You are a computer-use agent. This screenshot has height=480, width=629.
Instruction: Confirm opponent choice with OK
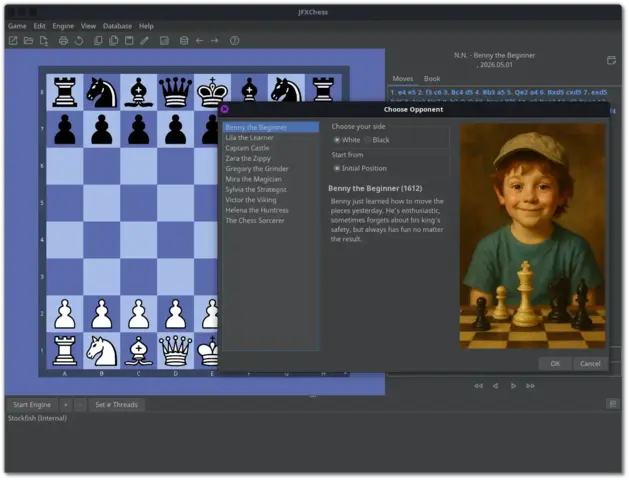click(555, 364)
